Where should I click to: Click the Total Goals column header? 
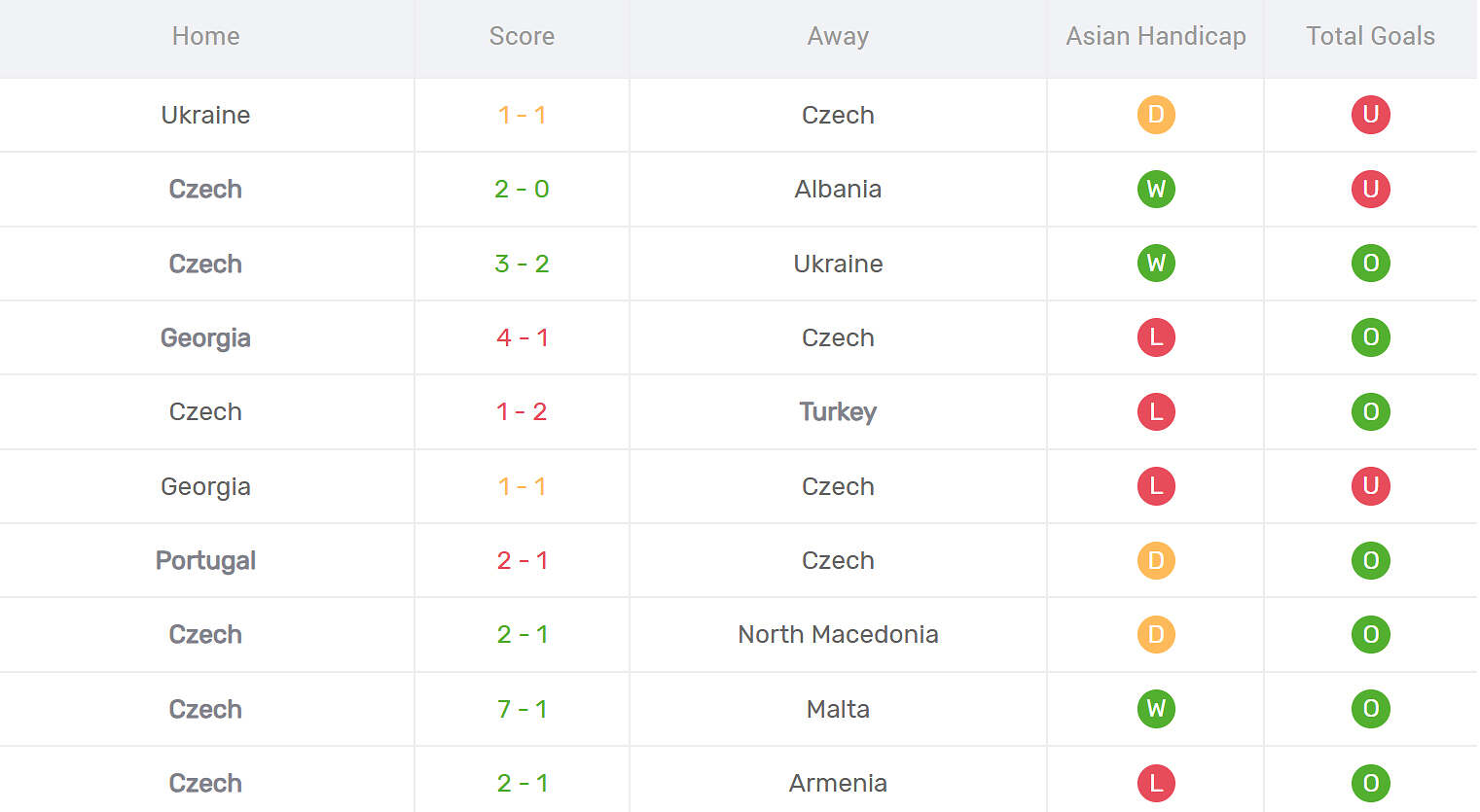1370,36
